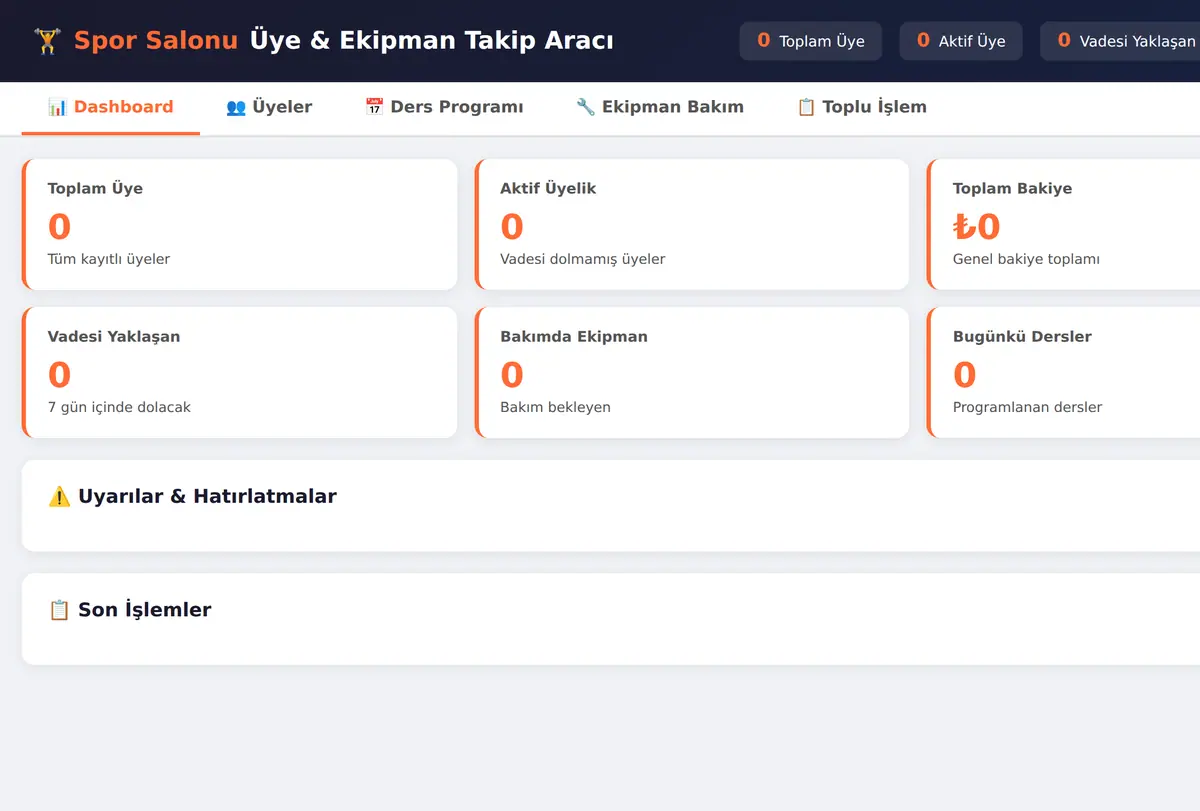Select the Toplam Üye dashboard card
The width and height of the screenshot is (1200, 811).
click(239, 225)
